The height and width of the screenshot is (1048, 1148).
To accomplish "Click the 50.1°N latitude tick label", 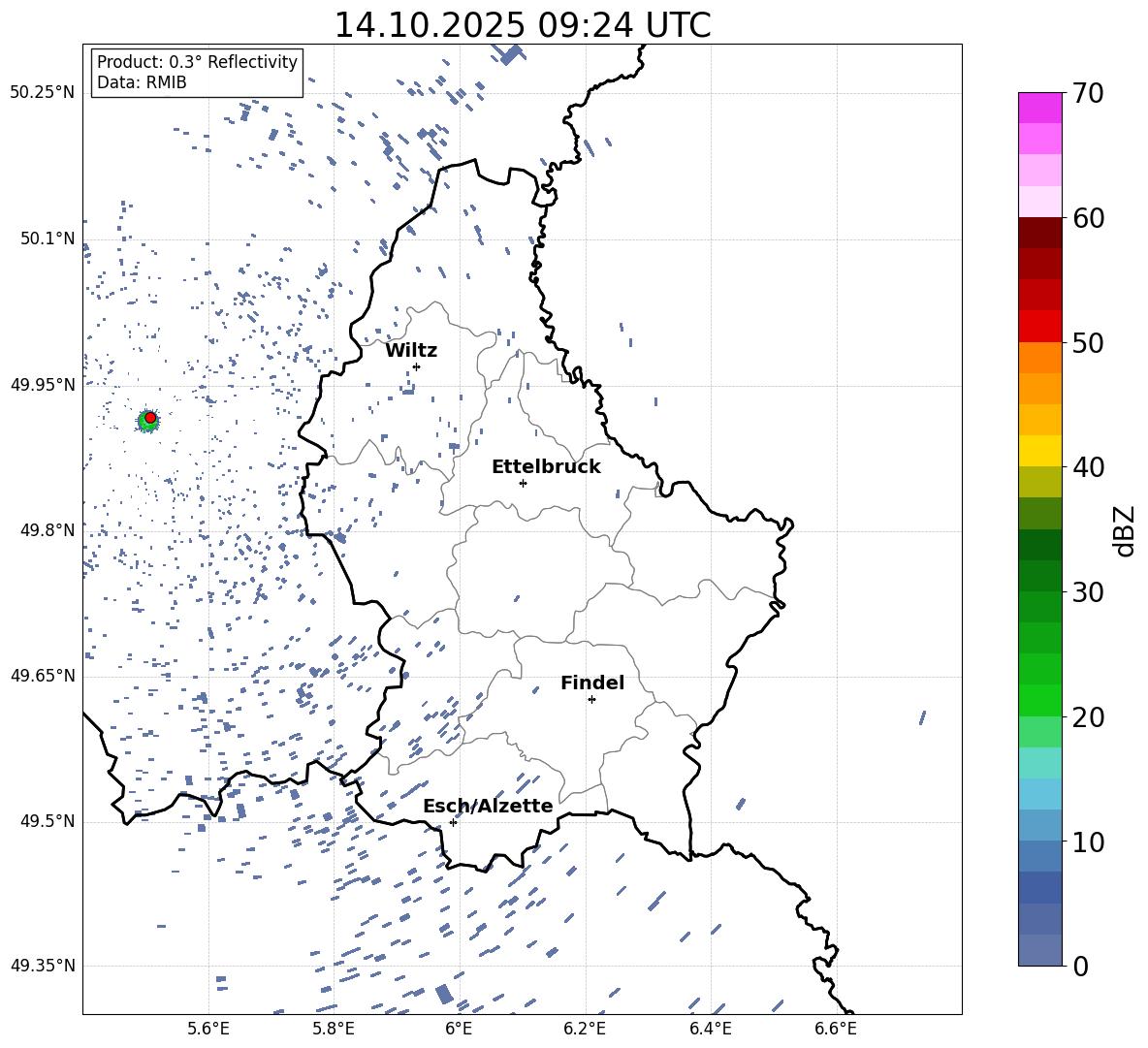I will 48,238.
